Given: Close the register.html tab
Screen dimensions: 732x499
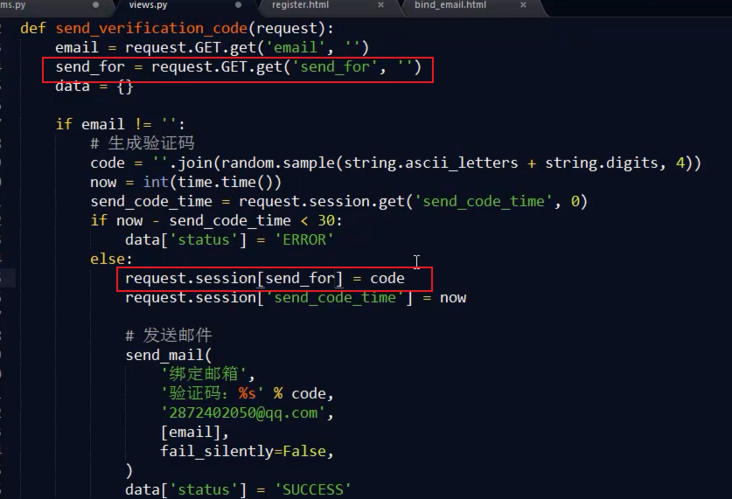Looking at the screenshot, I should point(381,5).
